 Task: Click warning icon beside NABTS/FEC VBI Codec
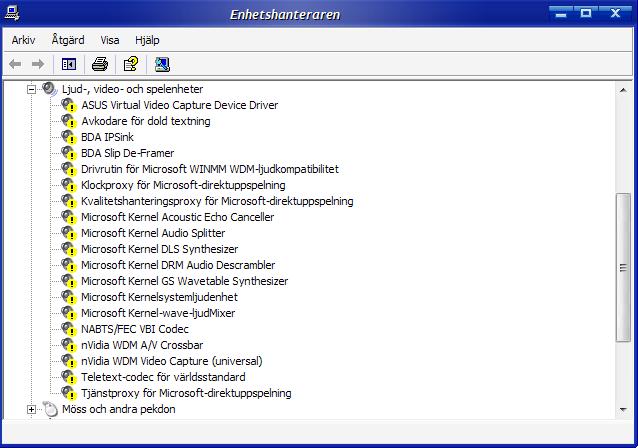coord(69,329)
